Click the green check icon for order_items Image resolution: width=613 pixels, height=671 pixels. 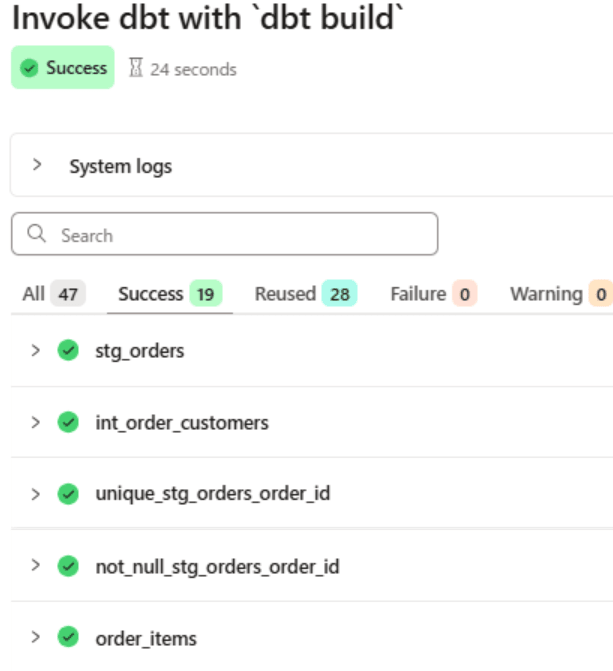tap(68, 637)
